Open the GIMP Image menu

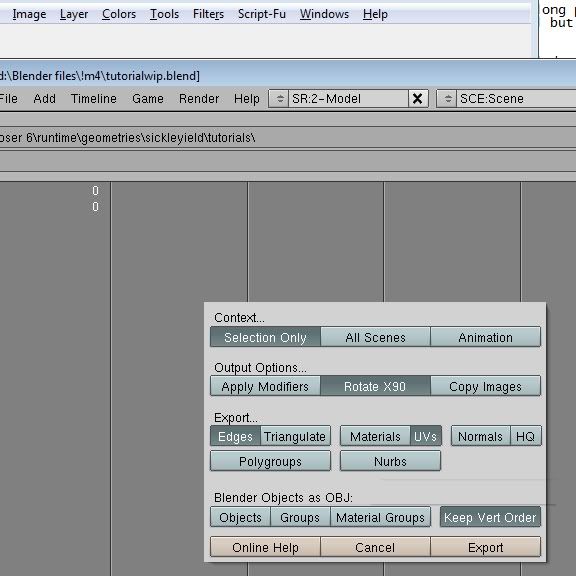[x=29, y=14]
